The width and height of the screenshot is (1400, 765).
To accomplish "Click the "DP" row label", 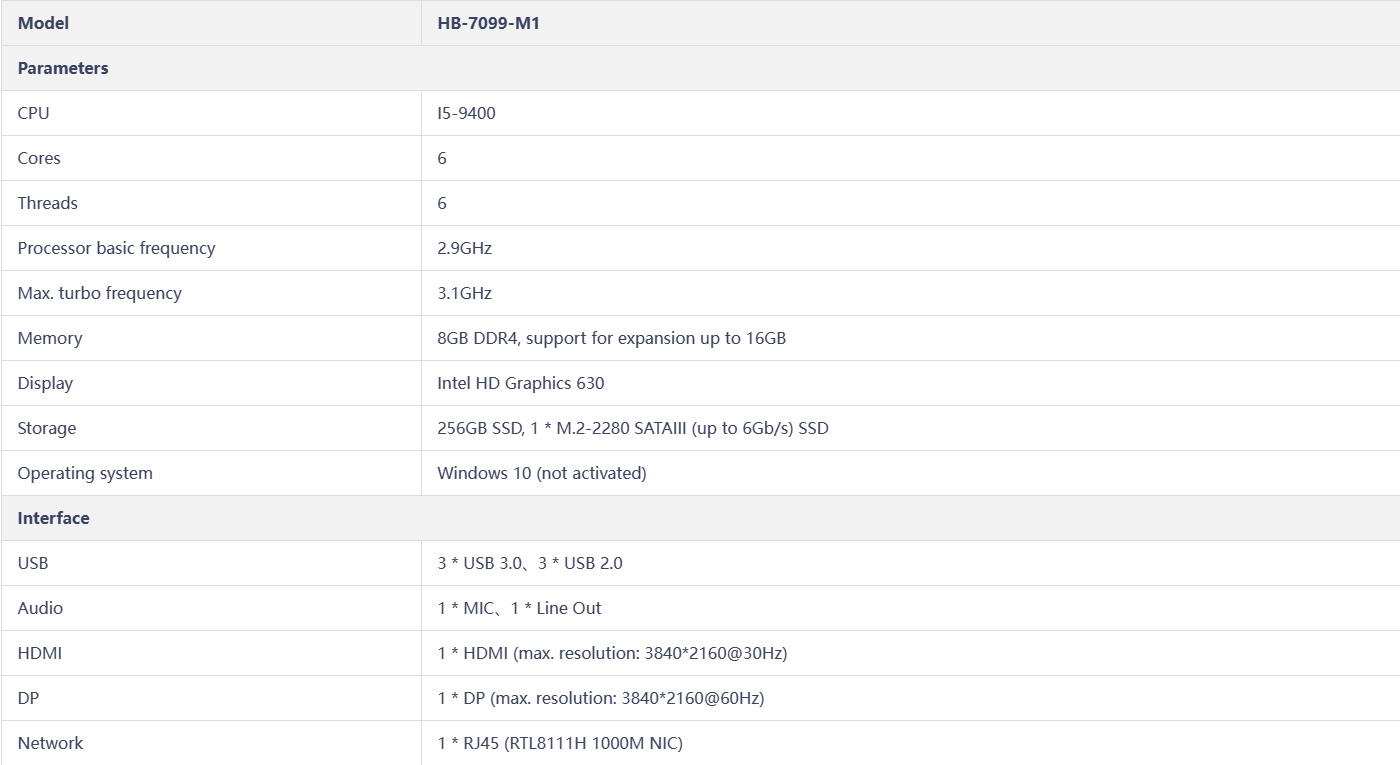I will coord(28,698).
